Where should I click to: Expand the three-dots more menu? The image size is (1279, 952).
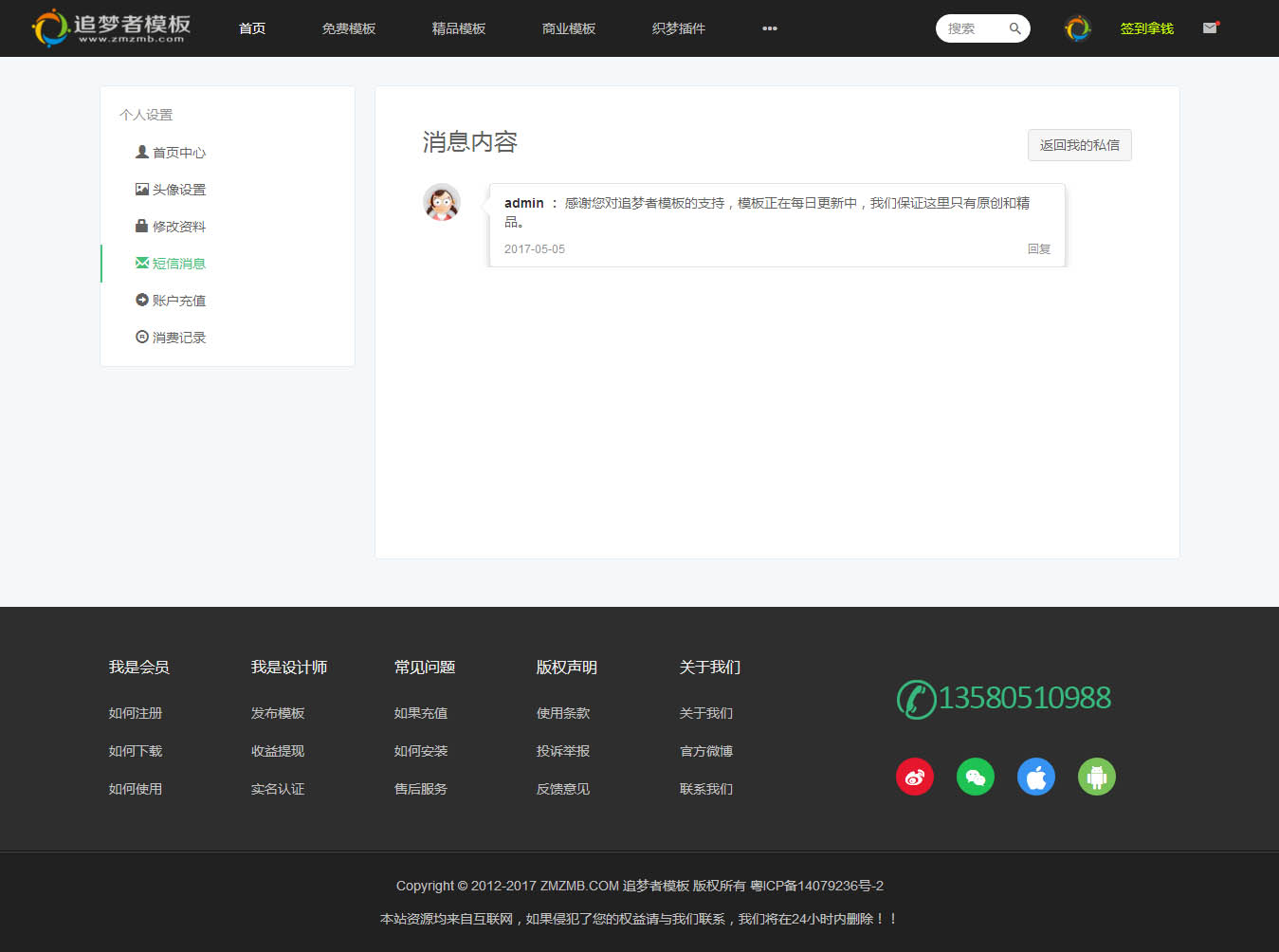pyautogui.click(x=769, y=28)
